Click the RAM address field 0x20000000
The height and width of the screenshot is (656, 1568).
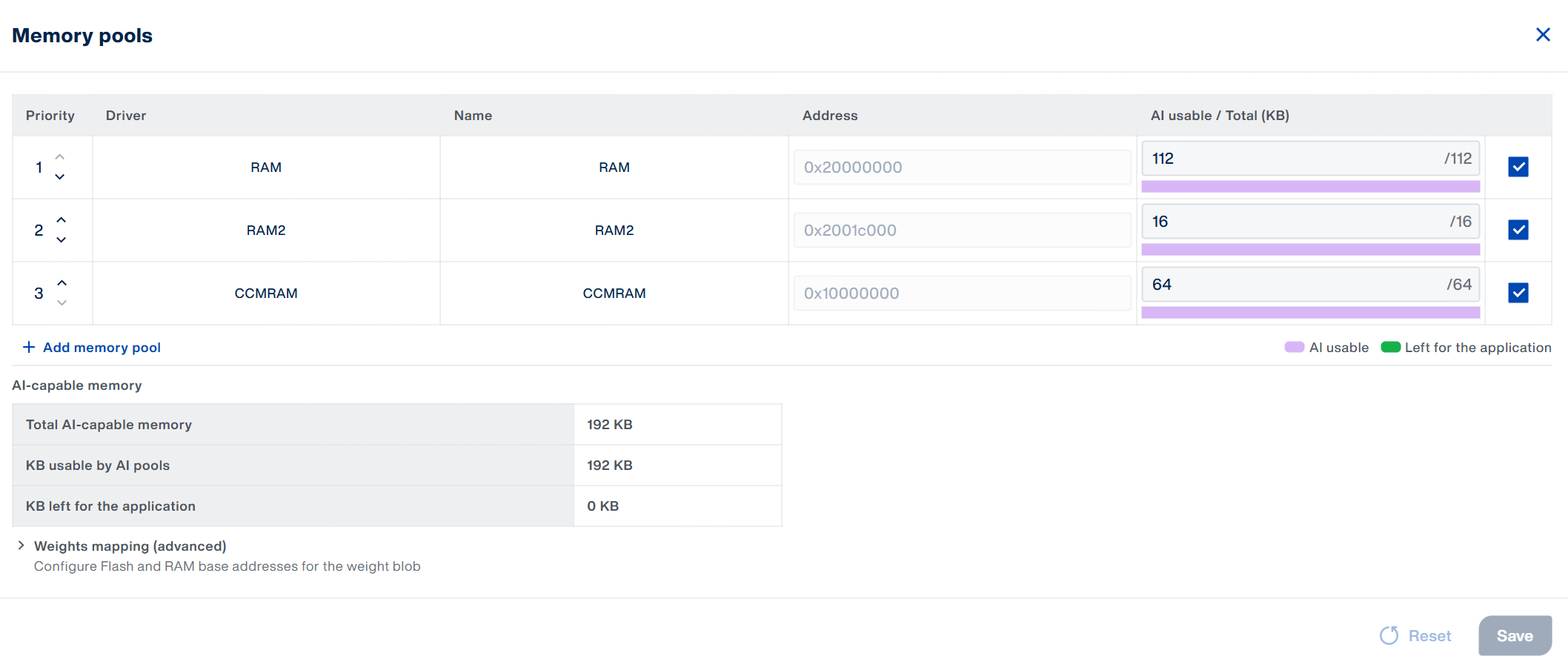[x=962, y=168]
